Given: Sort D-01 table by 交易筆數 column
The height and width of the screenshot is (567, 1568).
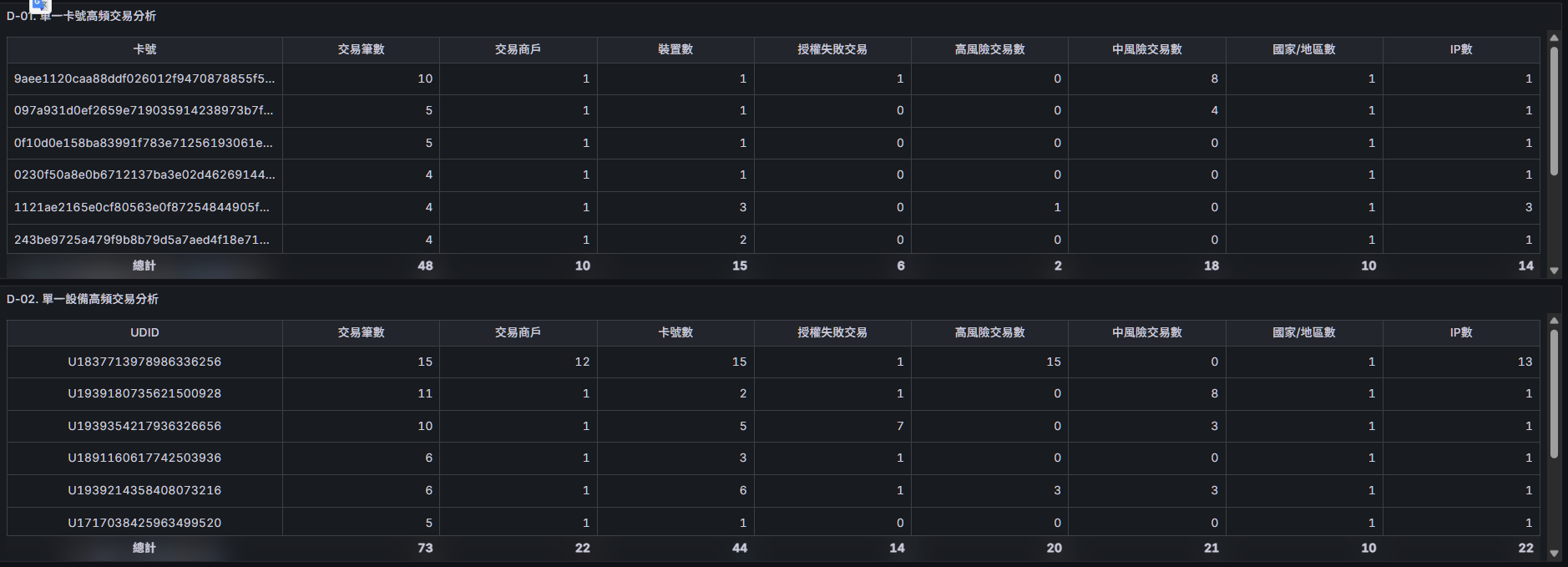Looking at the screenshot, I should [x=361, y=49].
